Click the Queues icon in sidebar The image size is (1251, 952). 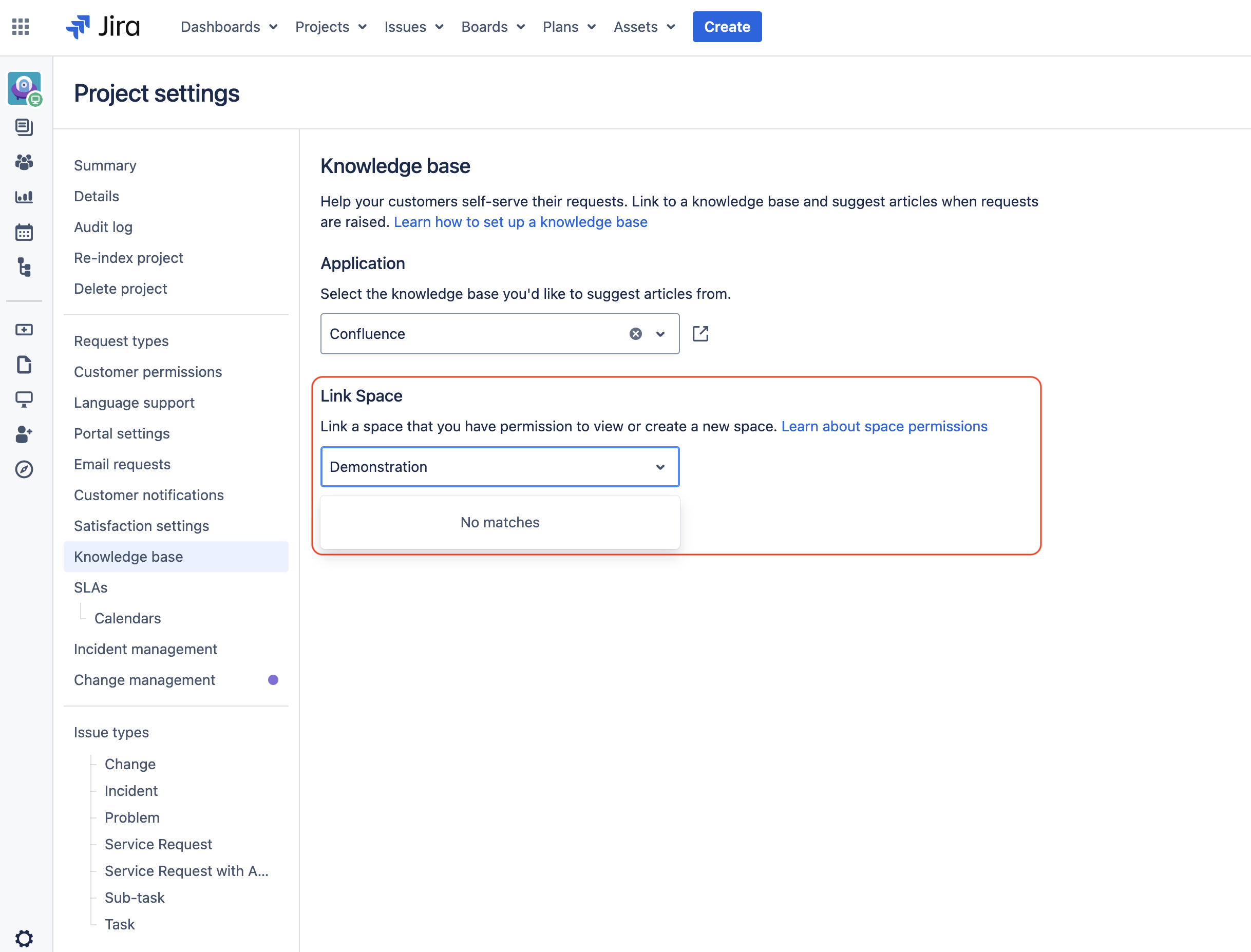(x=24, y=127)
